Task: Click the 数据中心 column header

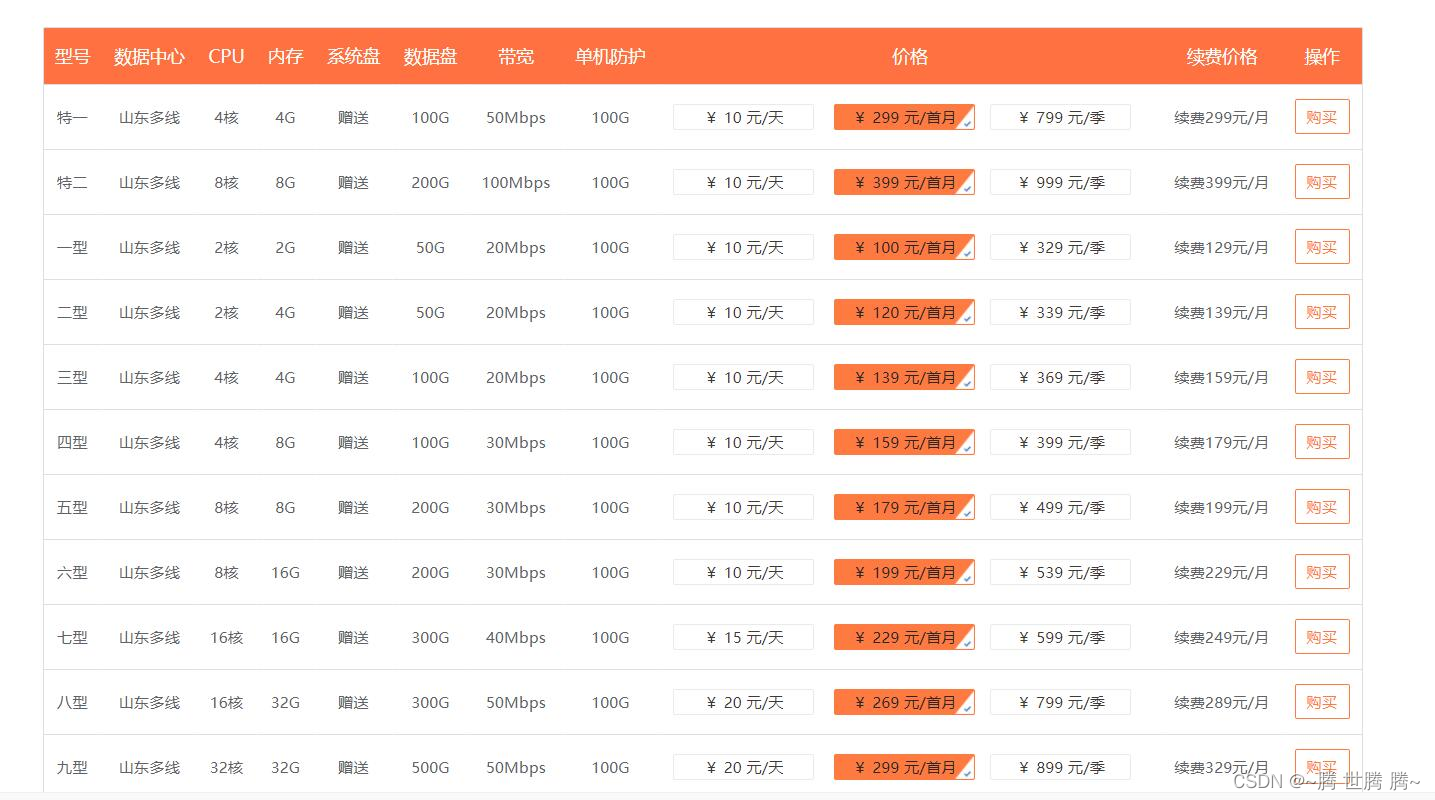Action: point(149,56)
